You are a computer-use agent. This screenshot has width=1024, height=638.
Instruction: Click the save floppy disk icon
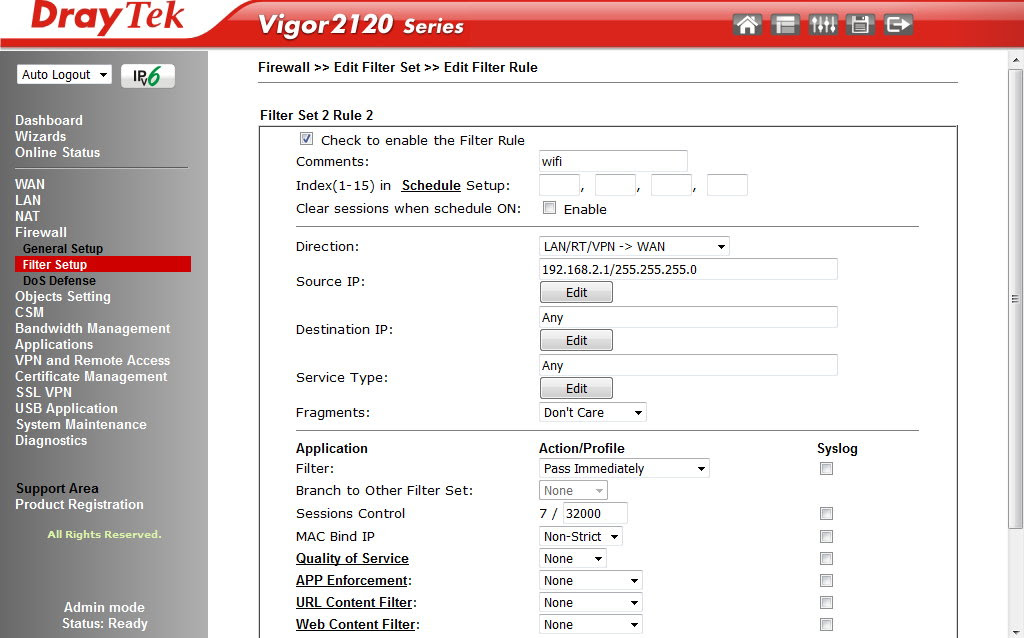pyautogui.click(x=861, y=25)
